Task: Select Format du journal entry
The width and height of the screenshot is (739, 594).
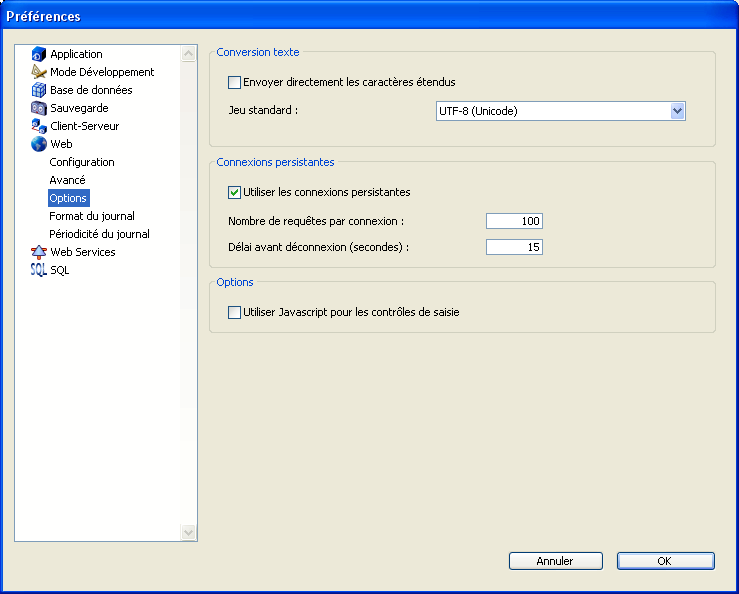Action: tap(92, 216)
